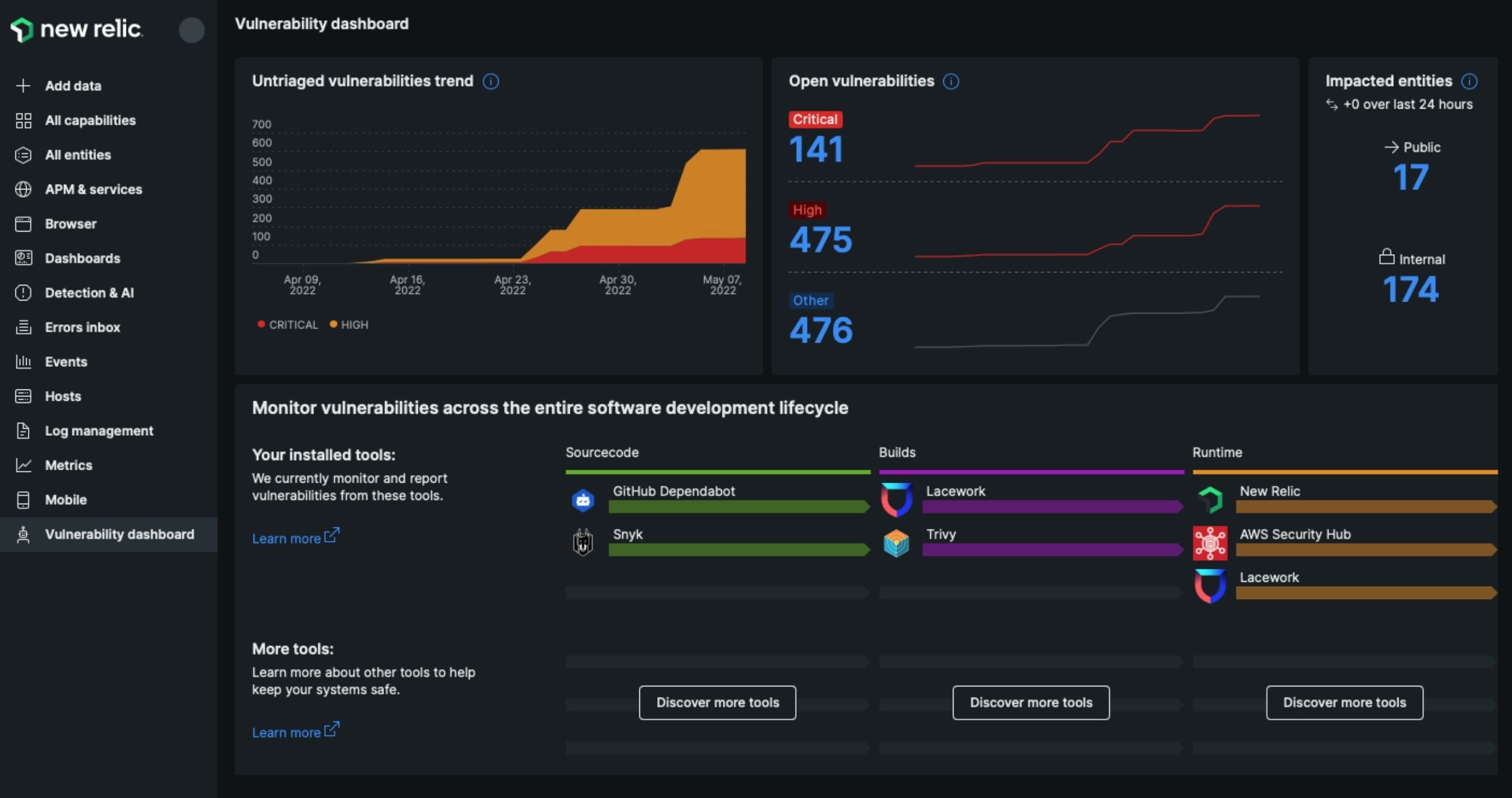The height and width of the screenshot is (798, 1512).
Task: Expand the user profile avatar menu
Action: tap(192, 30)
